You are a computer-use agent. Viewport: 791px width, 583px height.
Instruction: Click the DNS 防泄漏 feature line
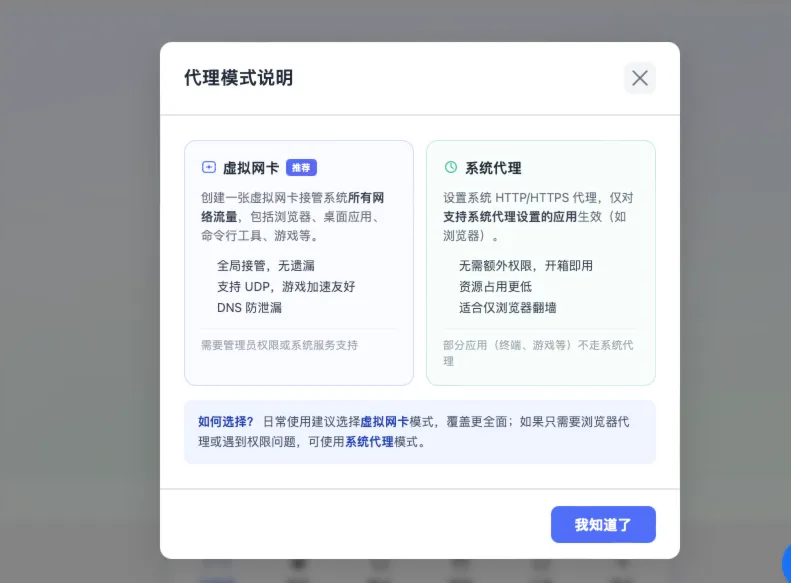[x=249, y=308]
